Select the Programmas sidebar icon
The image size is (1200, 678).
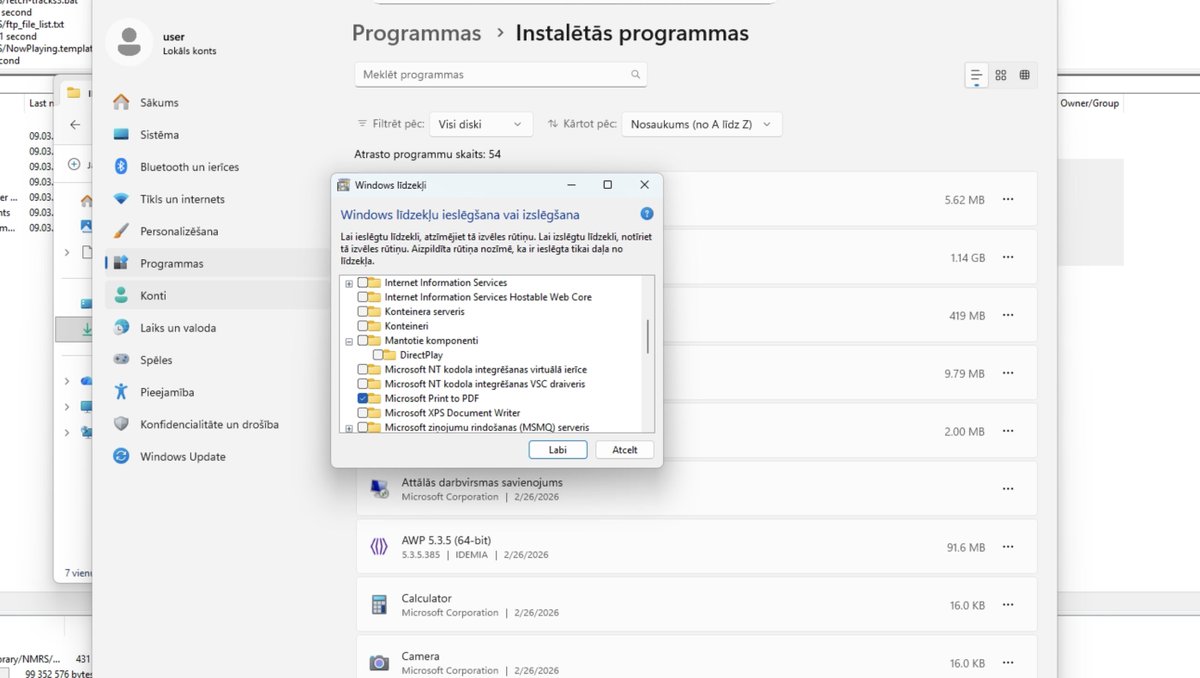(121, 263)
